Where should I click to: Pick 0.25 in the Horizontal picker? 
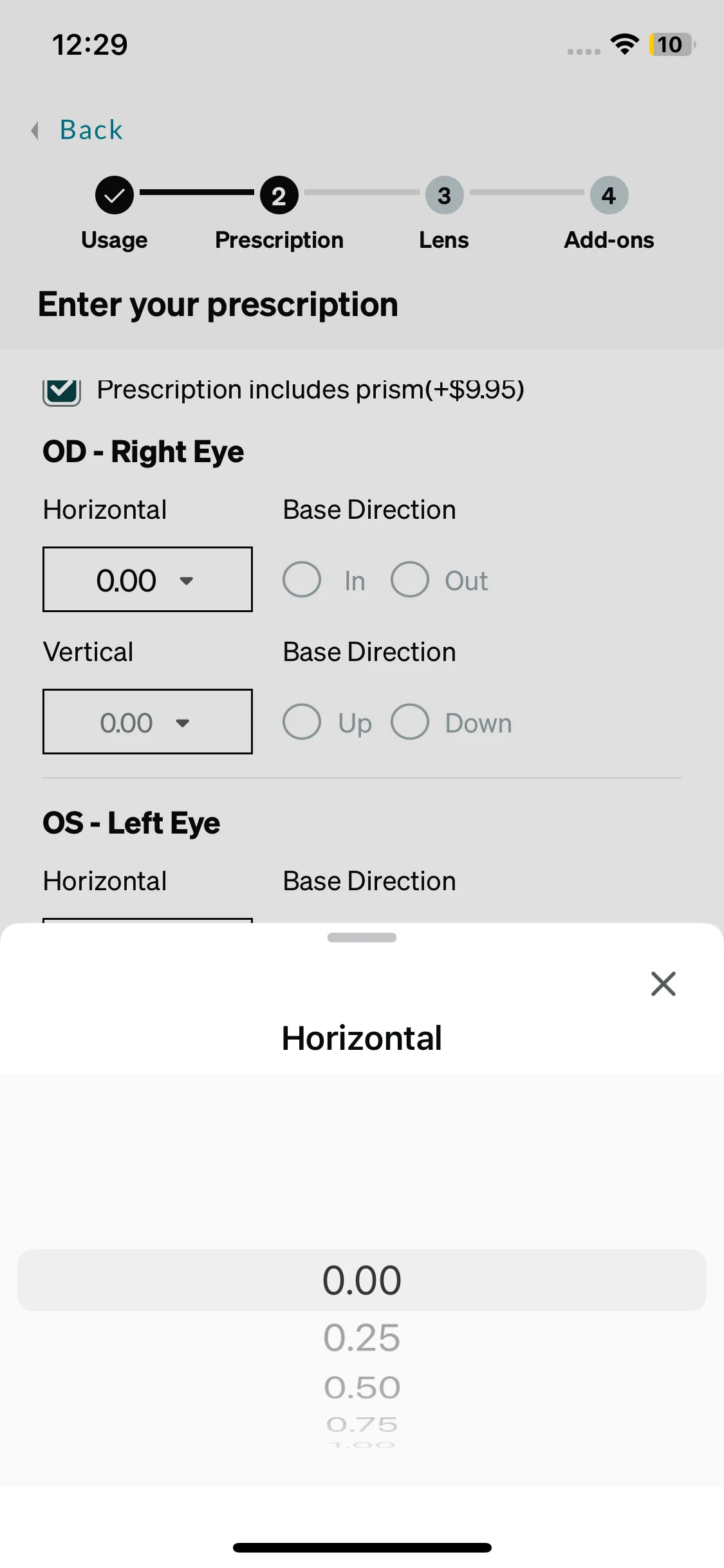(x=362, y=1338)
